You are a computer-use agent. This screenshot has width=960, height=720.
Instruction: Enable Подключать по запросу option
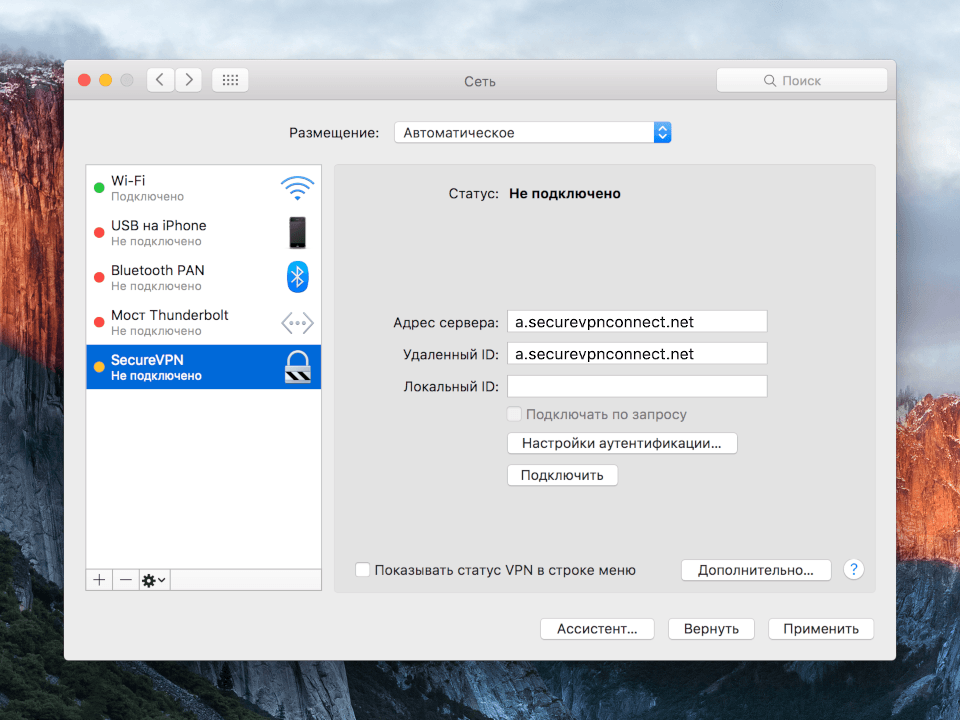514,413
